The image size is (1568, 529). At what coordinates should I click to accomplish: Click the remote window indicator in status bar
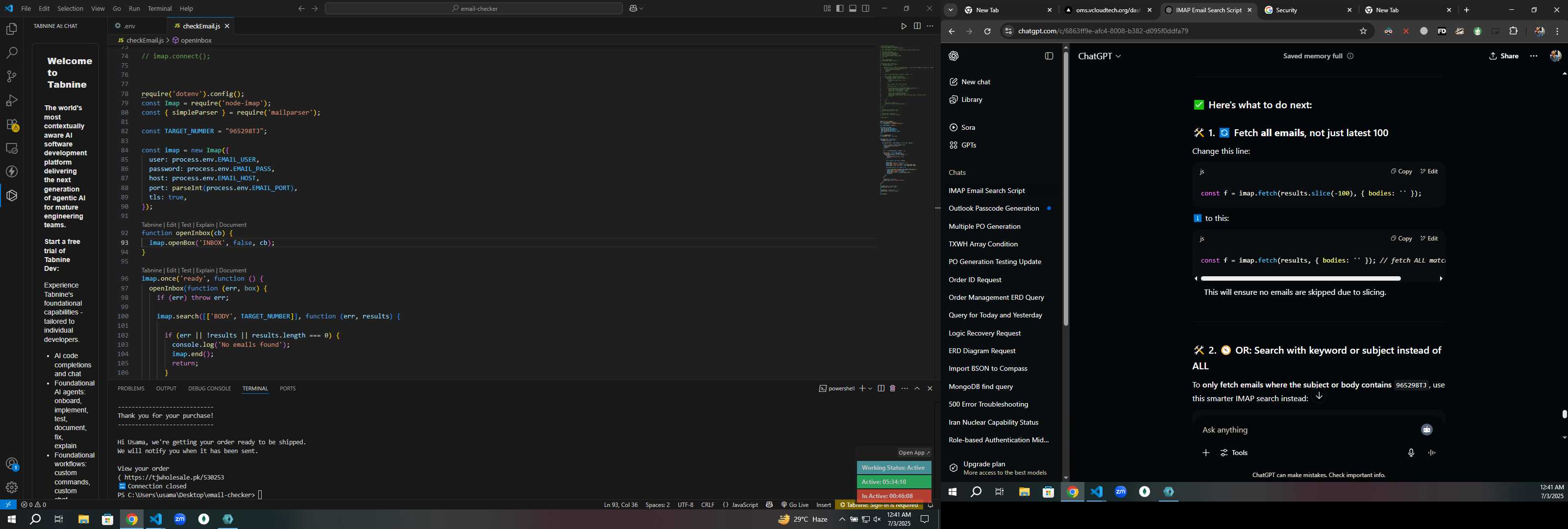8,505
